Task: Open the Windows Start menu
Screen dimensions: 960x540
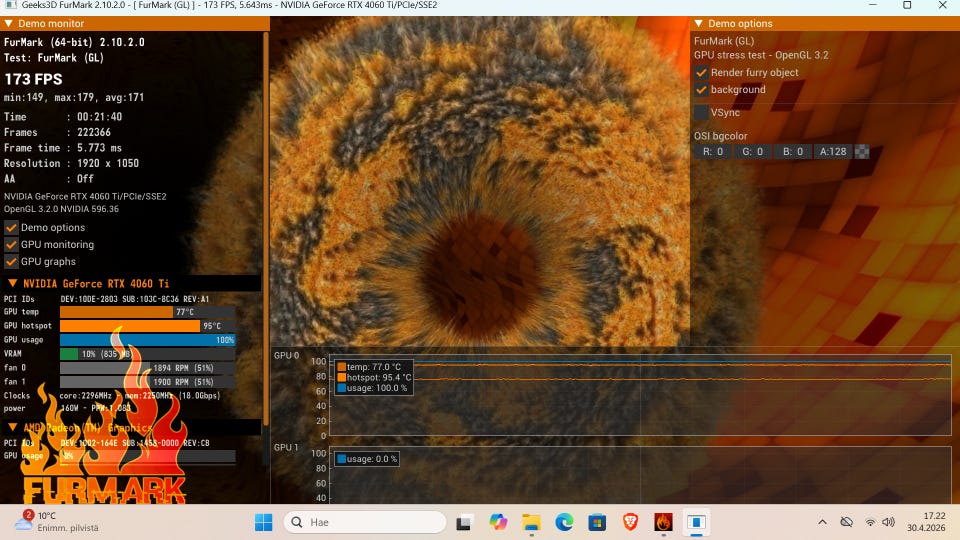Action: [x=264, y=522]
